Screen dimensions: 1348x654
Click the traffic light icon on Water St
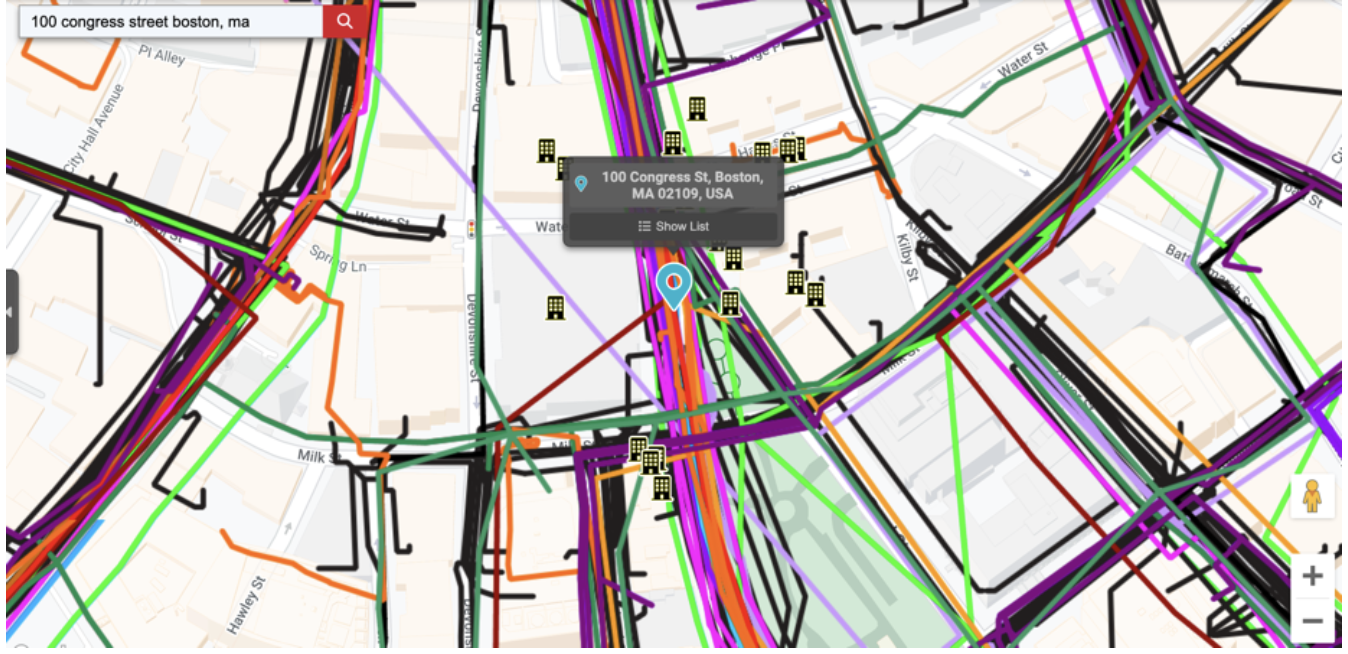coord(471,229)
